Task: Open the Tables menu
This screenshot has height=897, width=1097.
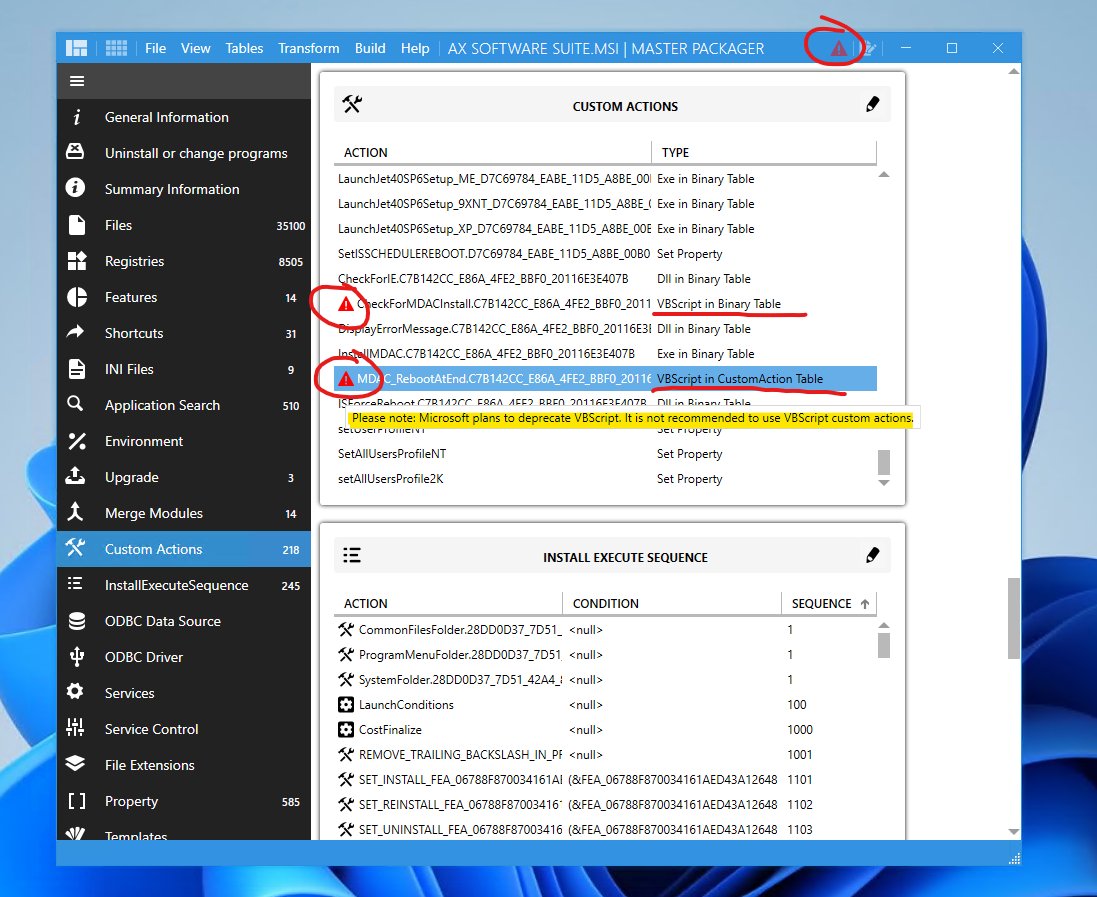Action: pyautogui.click(x=244, y=48)
